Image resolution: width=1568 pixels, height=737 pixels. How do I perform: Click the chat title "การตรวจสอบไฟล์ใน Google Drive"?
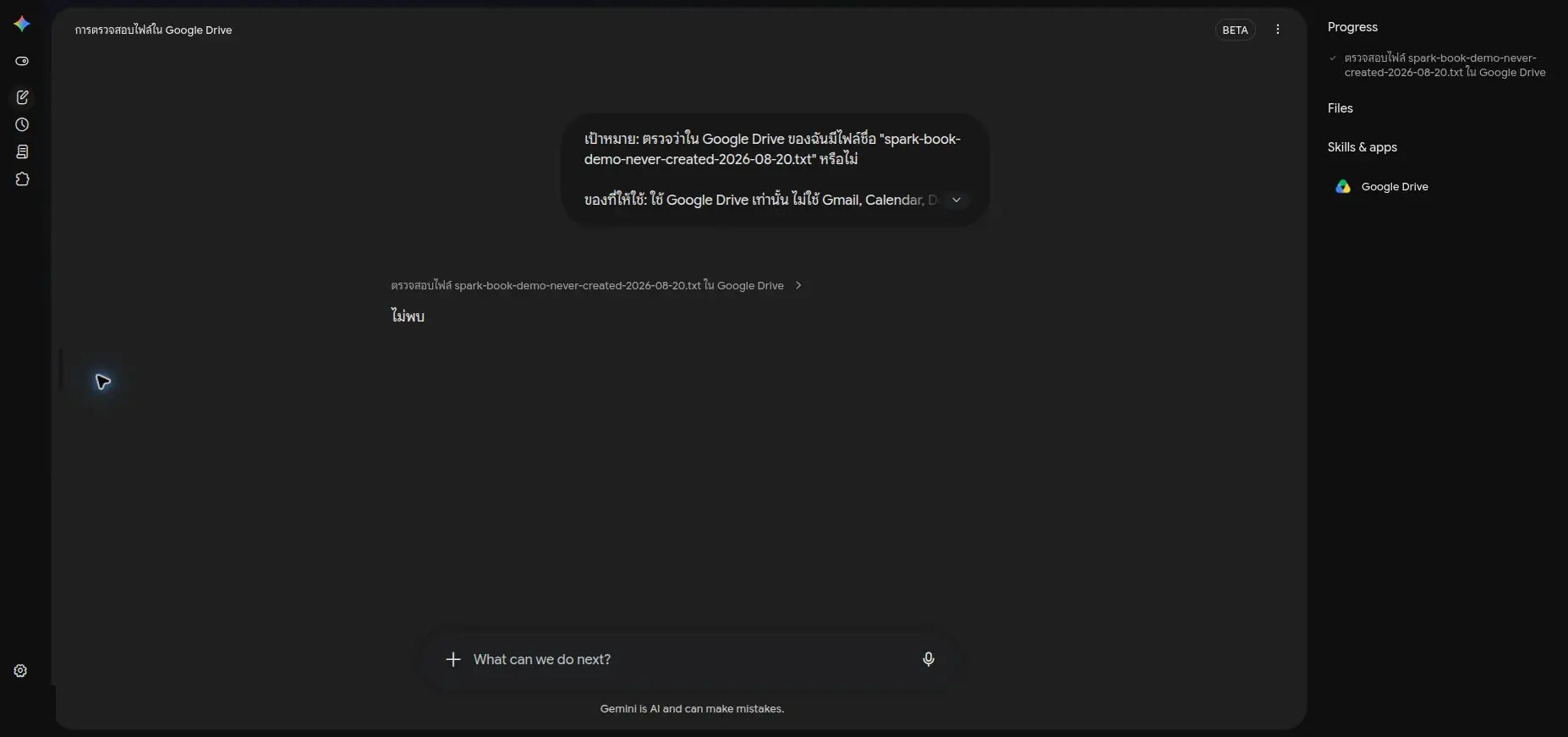153,30
